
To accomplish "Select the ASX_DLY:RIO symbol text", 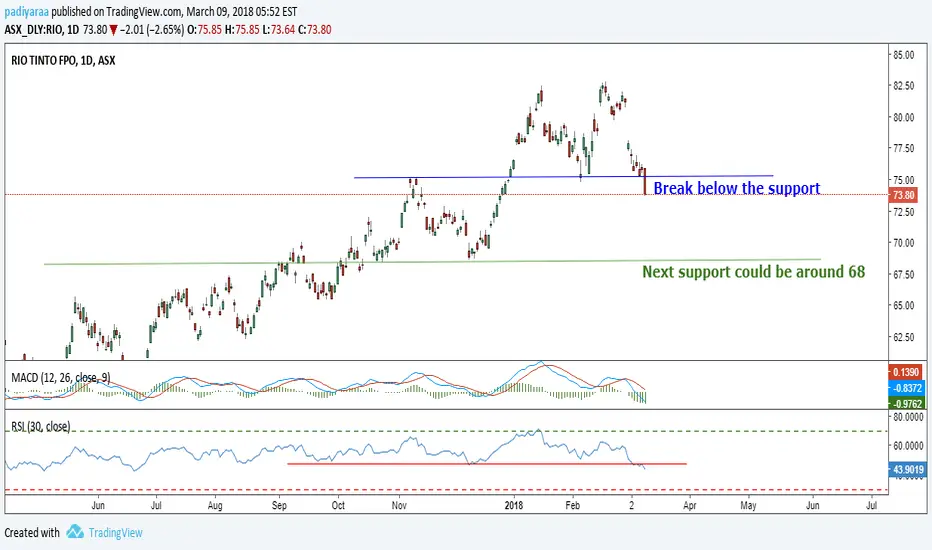I will 33,30.
